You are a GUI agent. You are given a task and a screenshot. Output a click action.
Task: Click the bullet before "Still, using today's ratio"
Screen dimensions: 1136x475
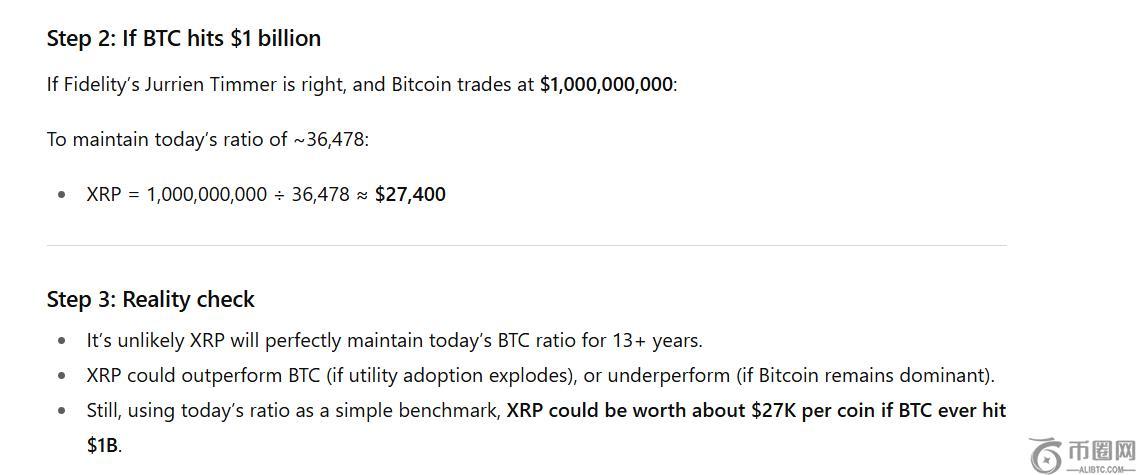coord(63,411)
